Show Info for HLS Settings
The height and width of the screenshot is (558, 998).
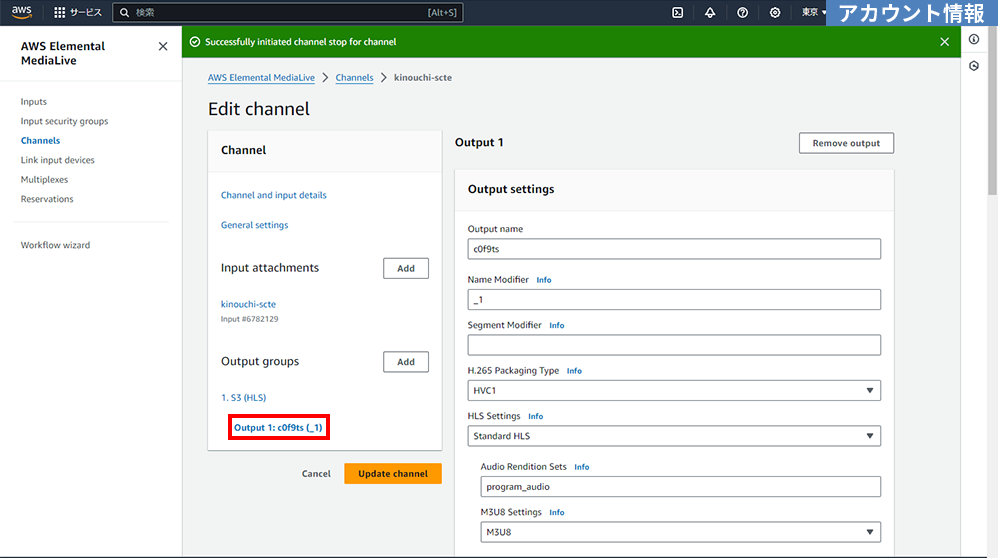pyautogui.click(x=535, y=416)
